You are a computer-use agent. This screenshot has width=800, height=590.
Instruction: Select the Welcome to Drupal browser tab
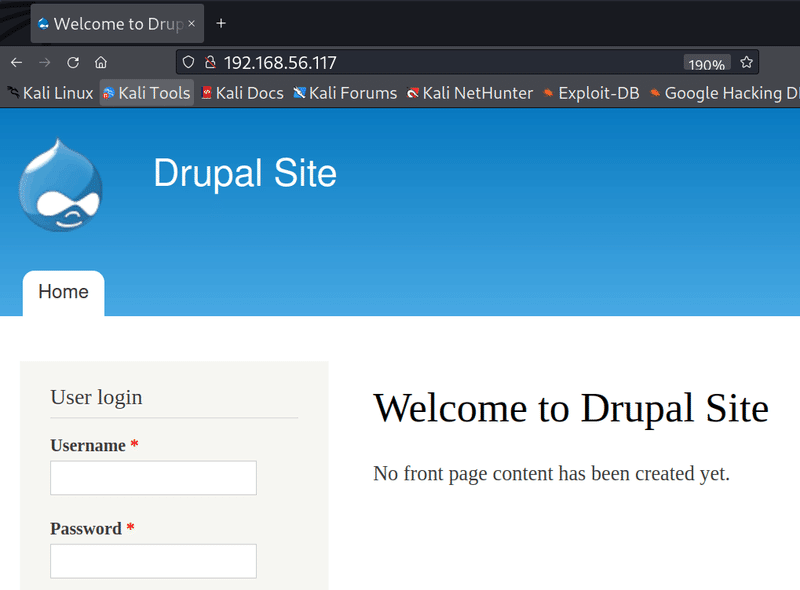[117, 23]
